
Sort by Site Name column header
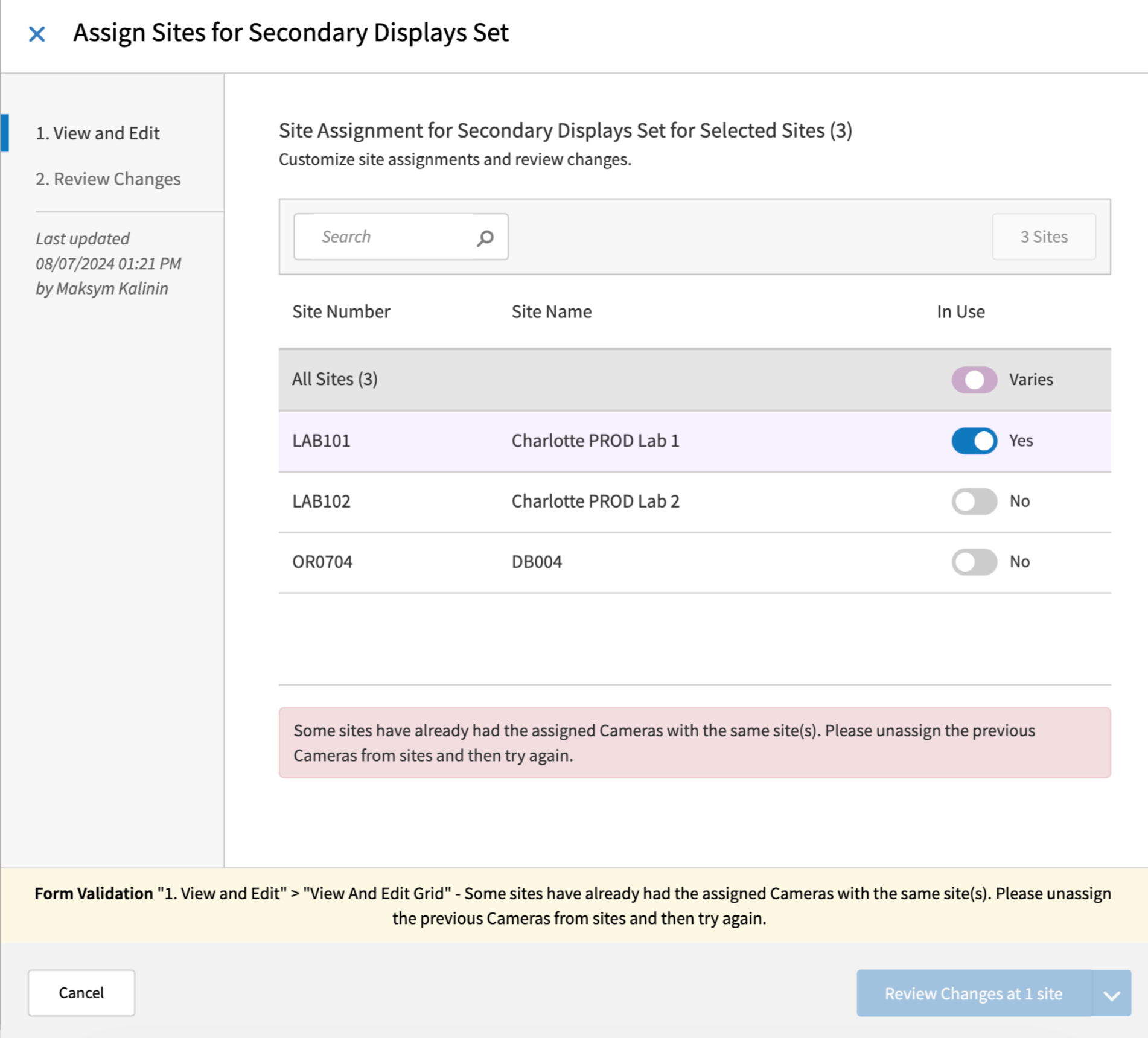tap(551, 311)
